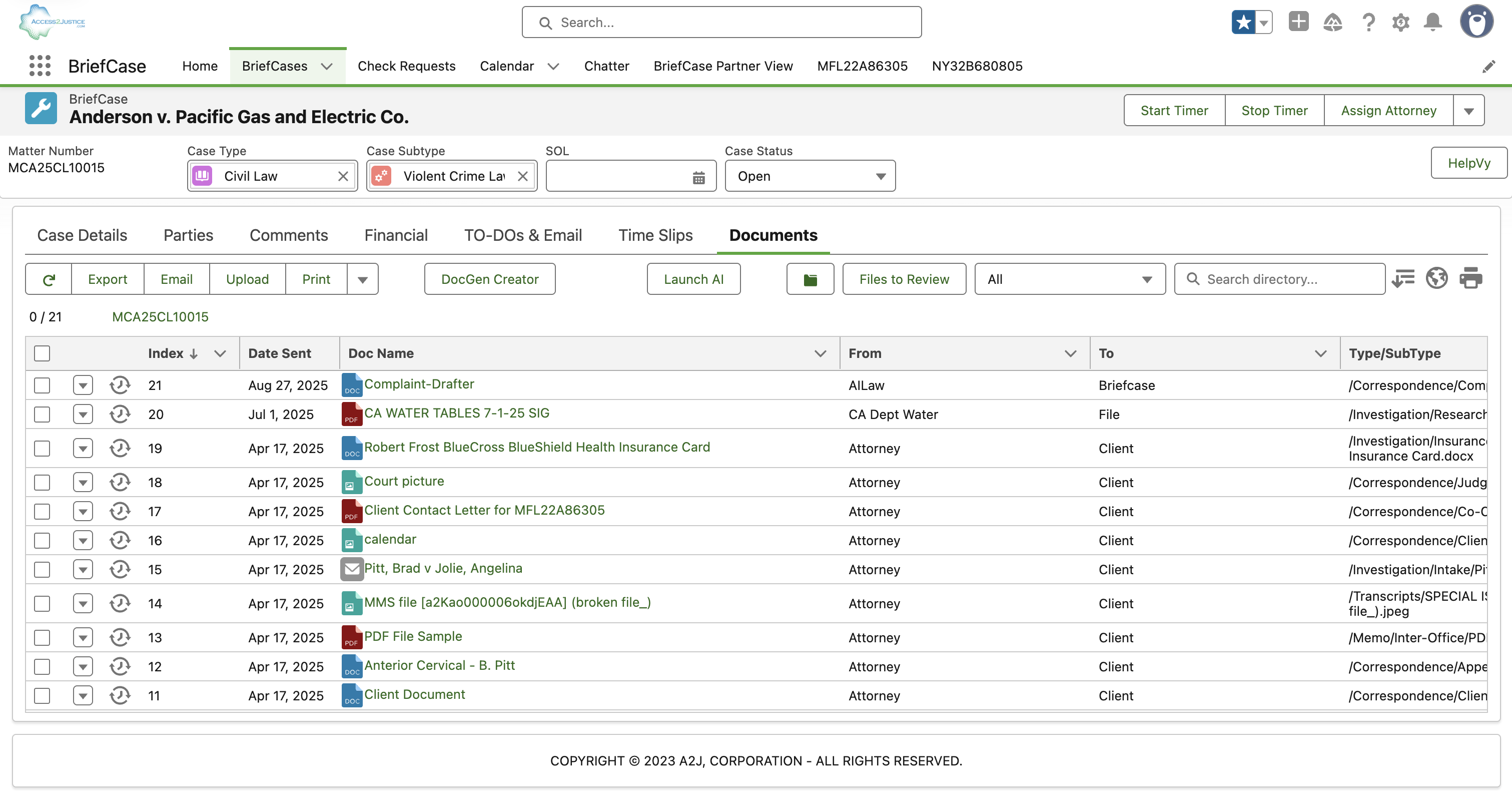Toggle the select-all documents checkbox
Screen dimensions: 1512x807
pyautogui.click(x=42, y=353)
